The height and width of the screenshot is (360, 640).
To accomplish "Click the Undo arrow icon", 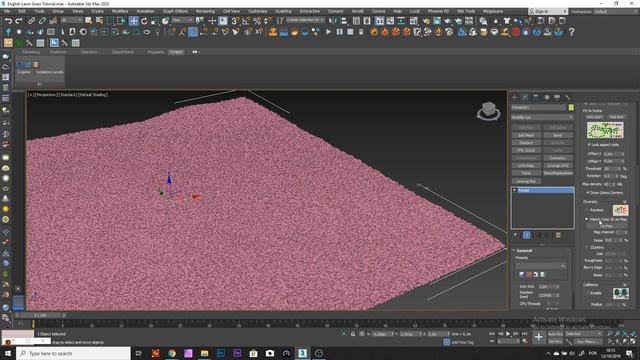I will (8, 21).
